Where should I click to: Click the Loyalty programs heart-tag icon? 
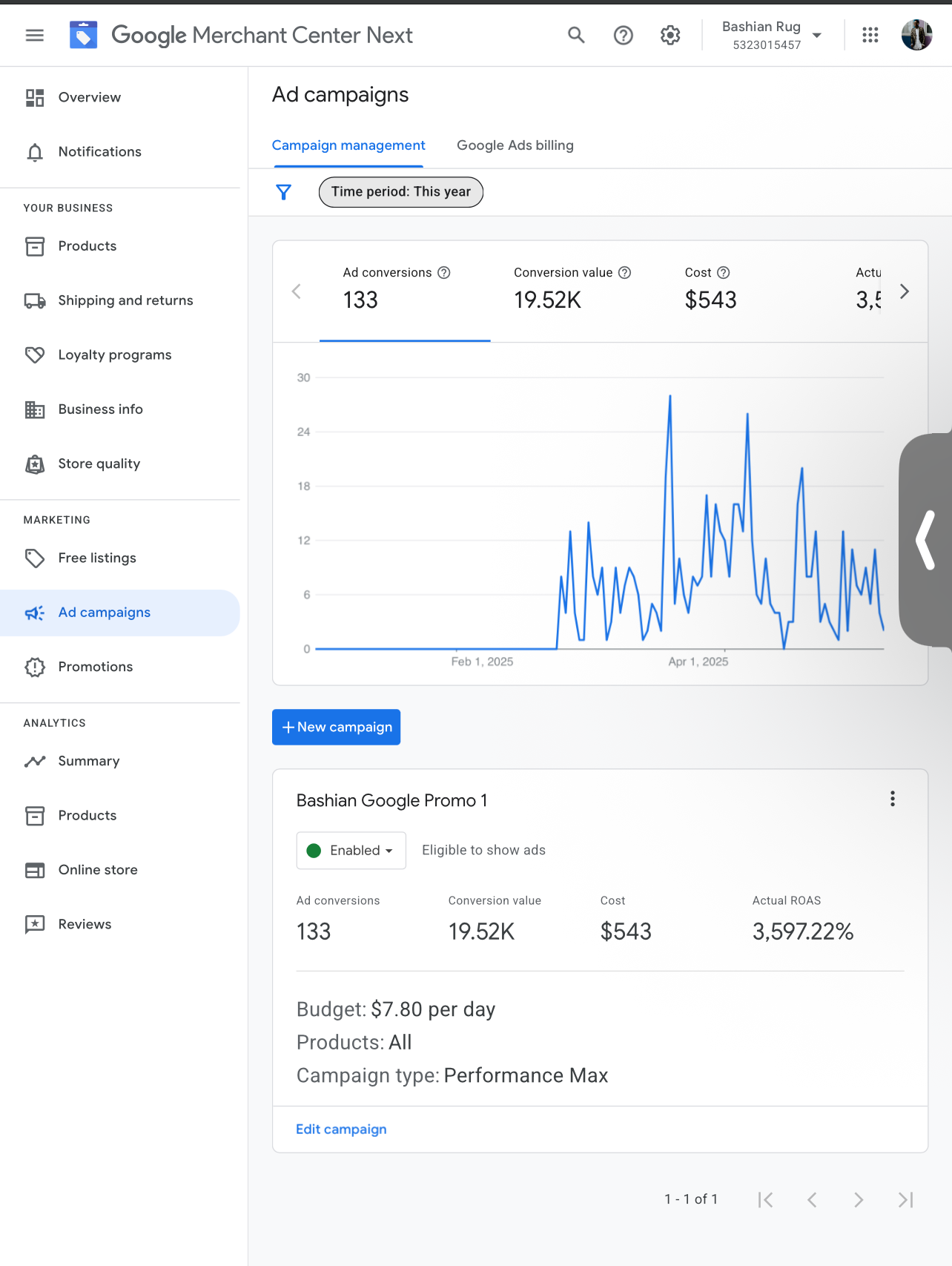(x=35, y=355)
